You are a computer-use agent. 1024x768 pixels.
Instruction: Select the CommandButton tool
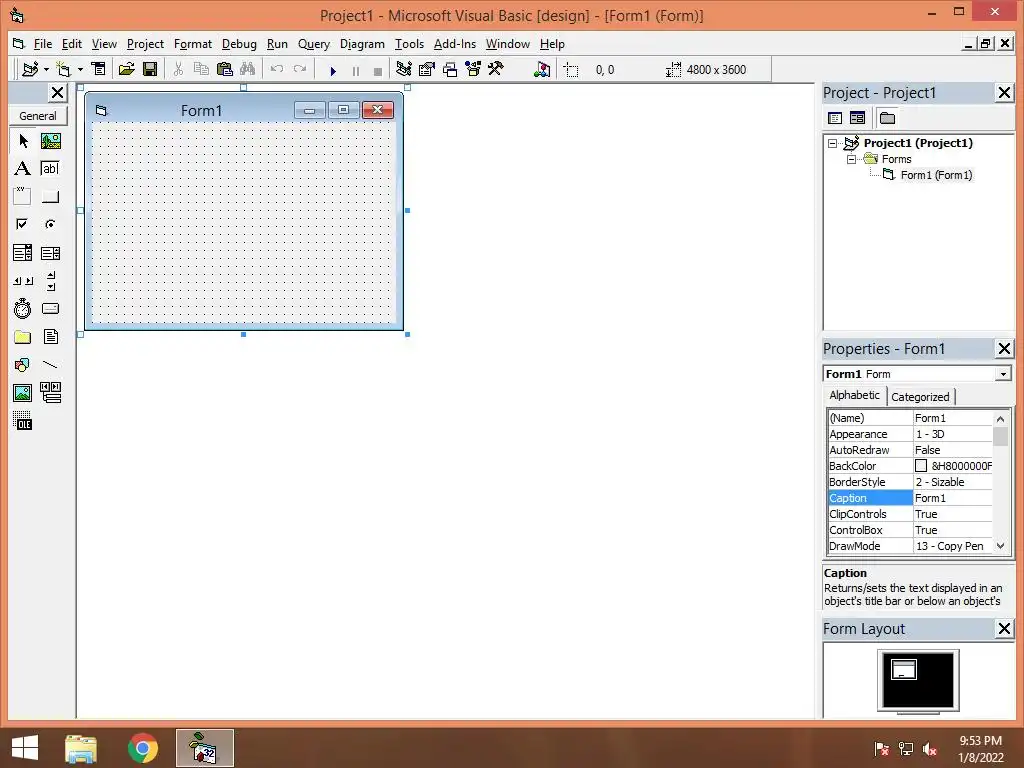[50, 196]
